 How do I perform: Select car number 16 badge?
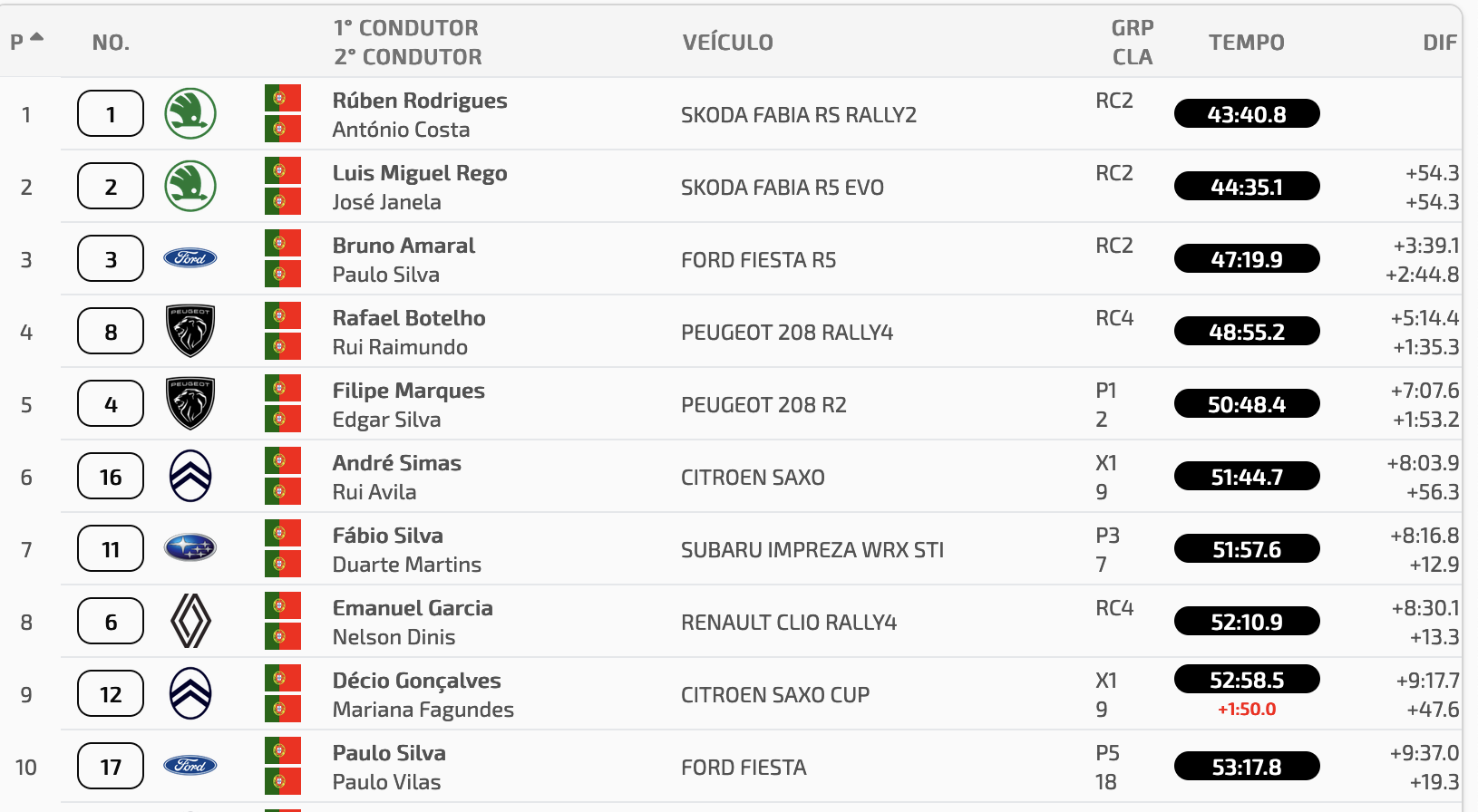click(x=111, y=477)
